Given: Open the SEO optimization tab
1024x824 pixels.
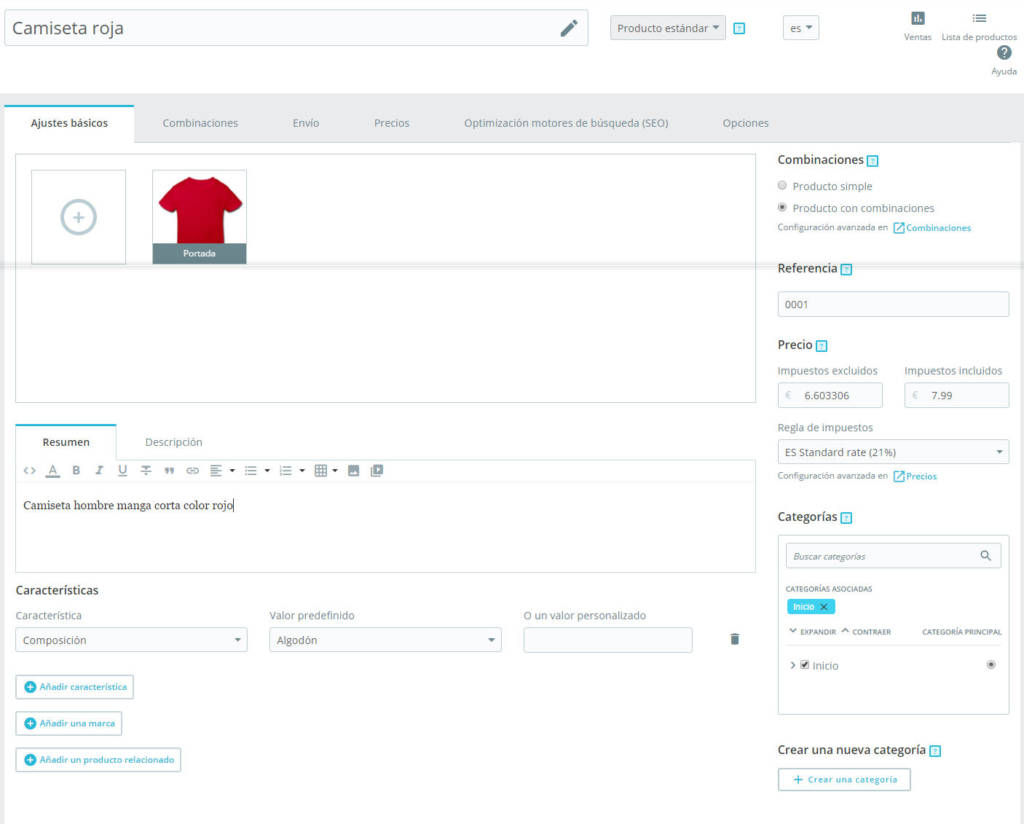Looking at the screenshot, I should tap(566, 123).
